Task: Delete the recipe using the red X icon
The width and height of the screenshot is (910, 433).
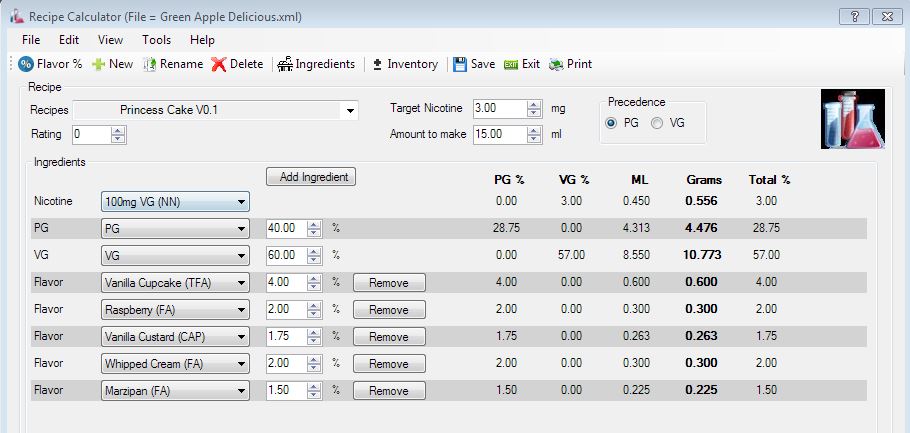Action: (x=219, y=64)
